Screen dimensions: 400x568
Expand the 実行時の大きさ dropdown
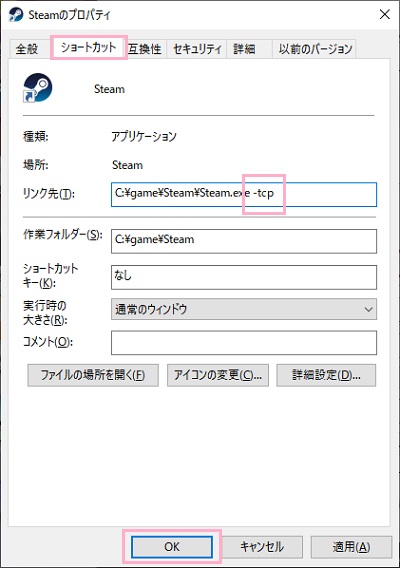coord(244,309)
